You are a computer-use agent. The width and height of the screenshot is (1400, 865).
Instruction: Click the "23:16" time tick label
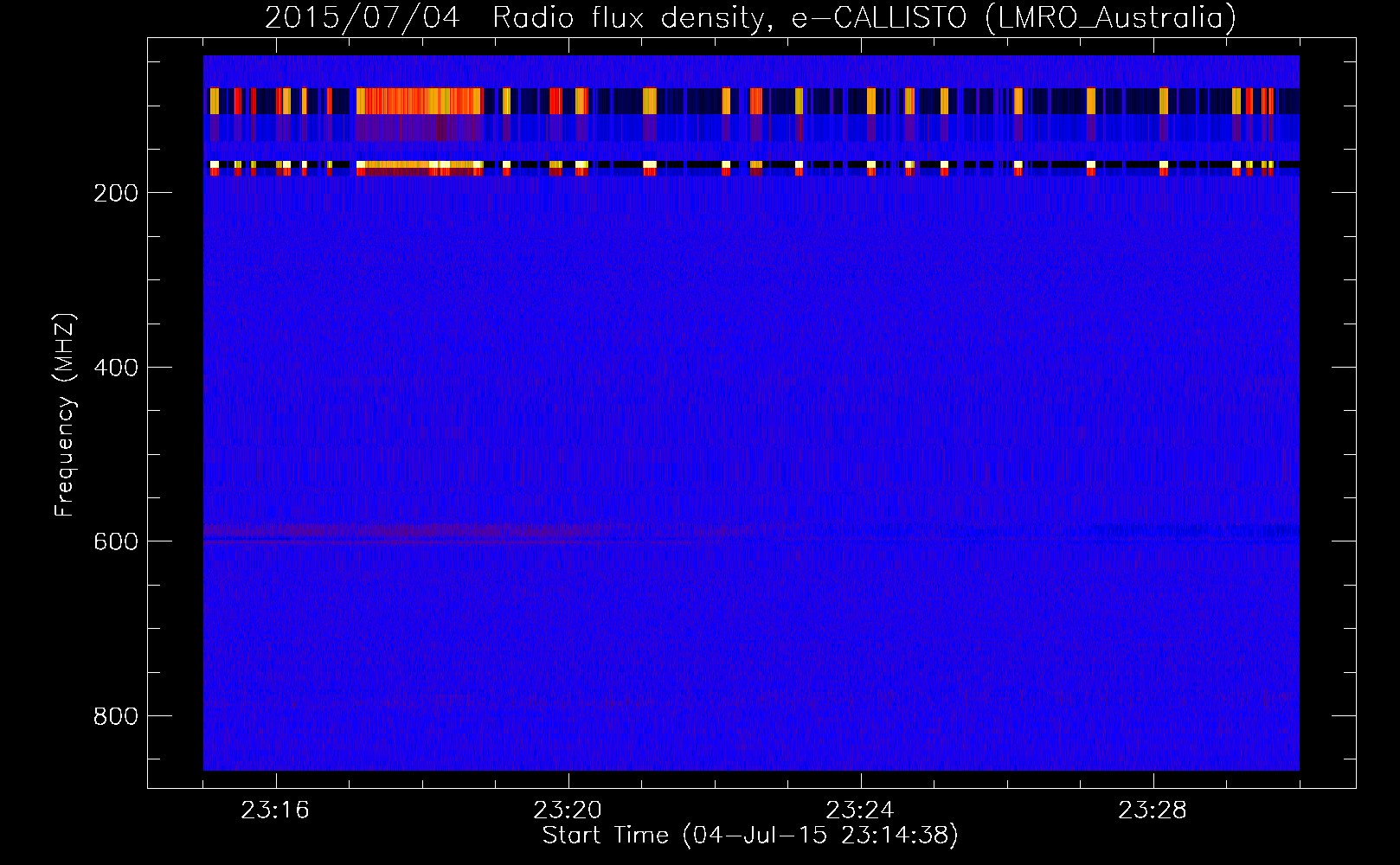[x=275, y=811]
